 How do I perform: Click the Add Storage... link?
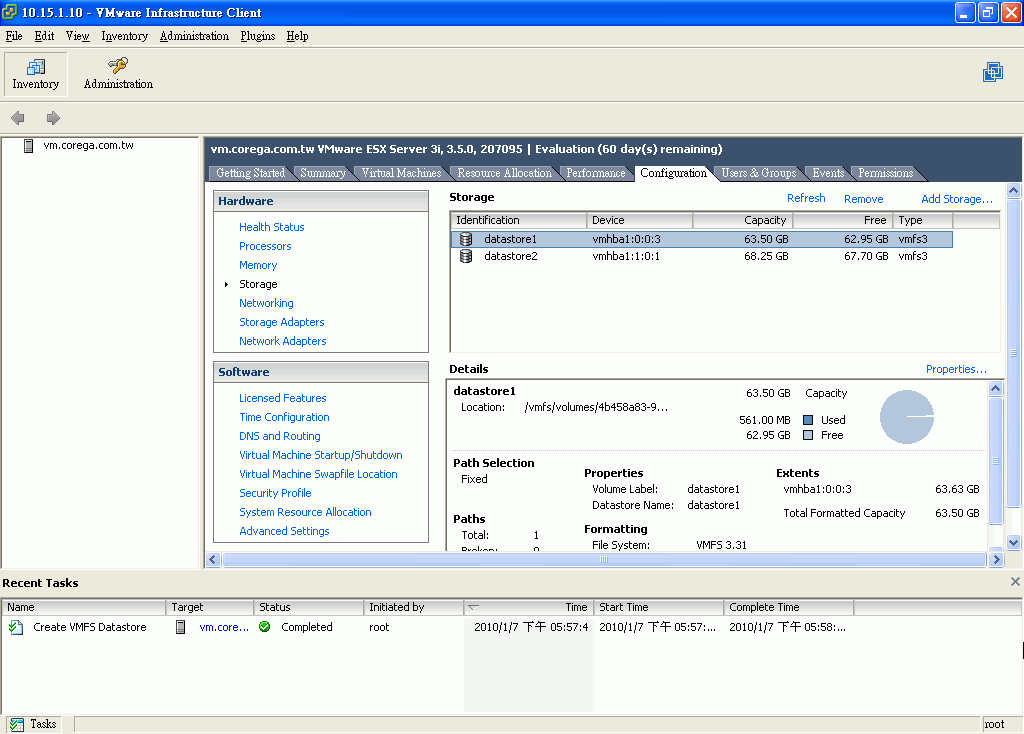coord(957,199)
